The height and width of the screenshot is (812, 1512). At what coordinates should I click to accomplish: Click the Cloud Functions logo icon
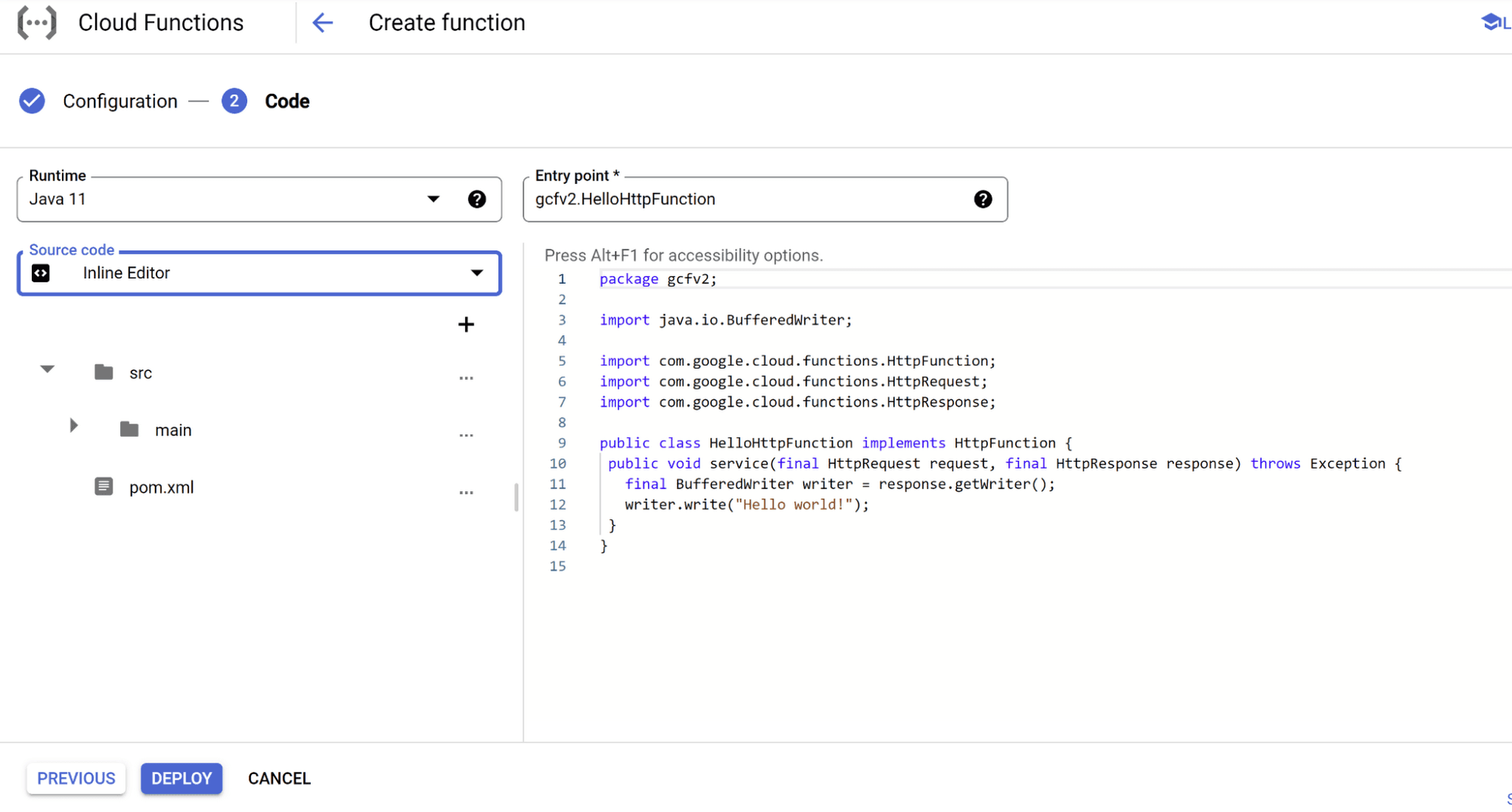[x=37, y=22]
